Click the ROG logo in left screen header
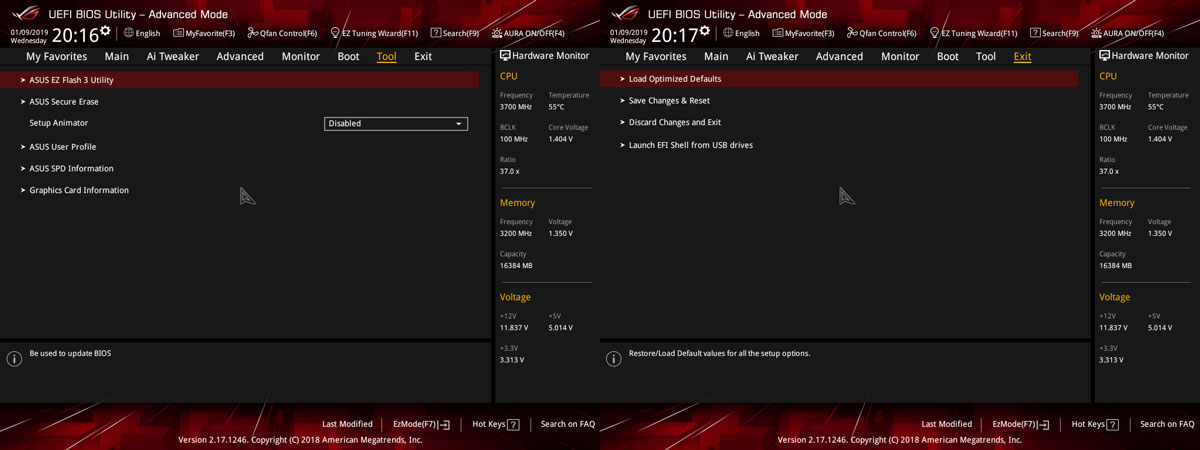This screenshot has height=450, width=1200. point(25,13)
